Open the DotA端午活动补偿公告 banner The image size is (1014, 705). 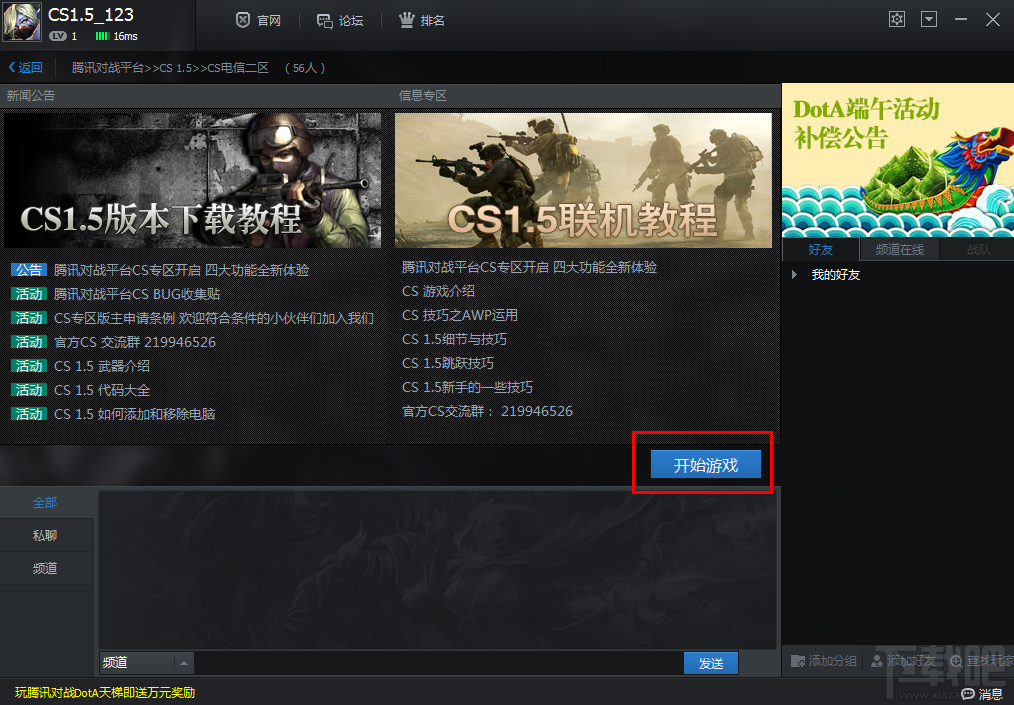coord(898,160)
